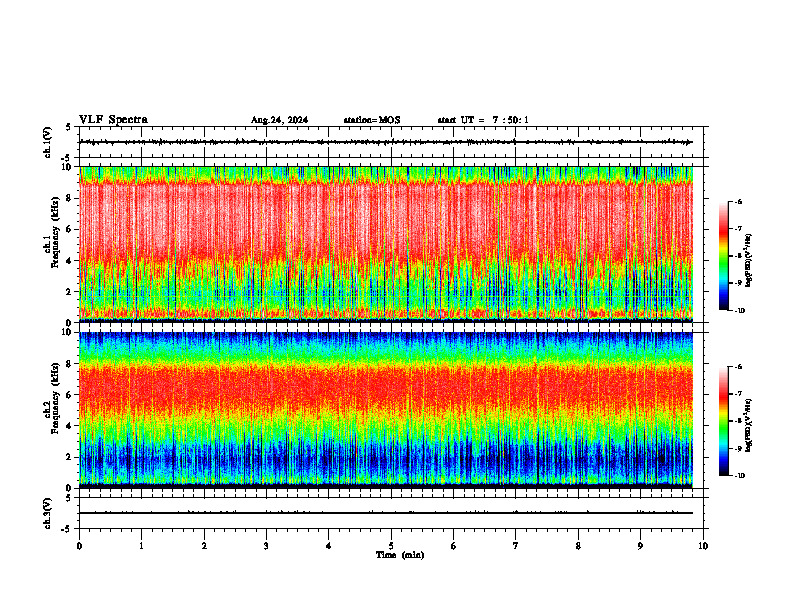792x612 pixels.
Task: Click the "station=MOS" header label
Action: [372, 120]
